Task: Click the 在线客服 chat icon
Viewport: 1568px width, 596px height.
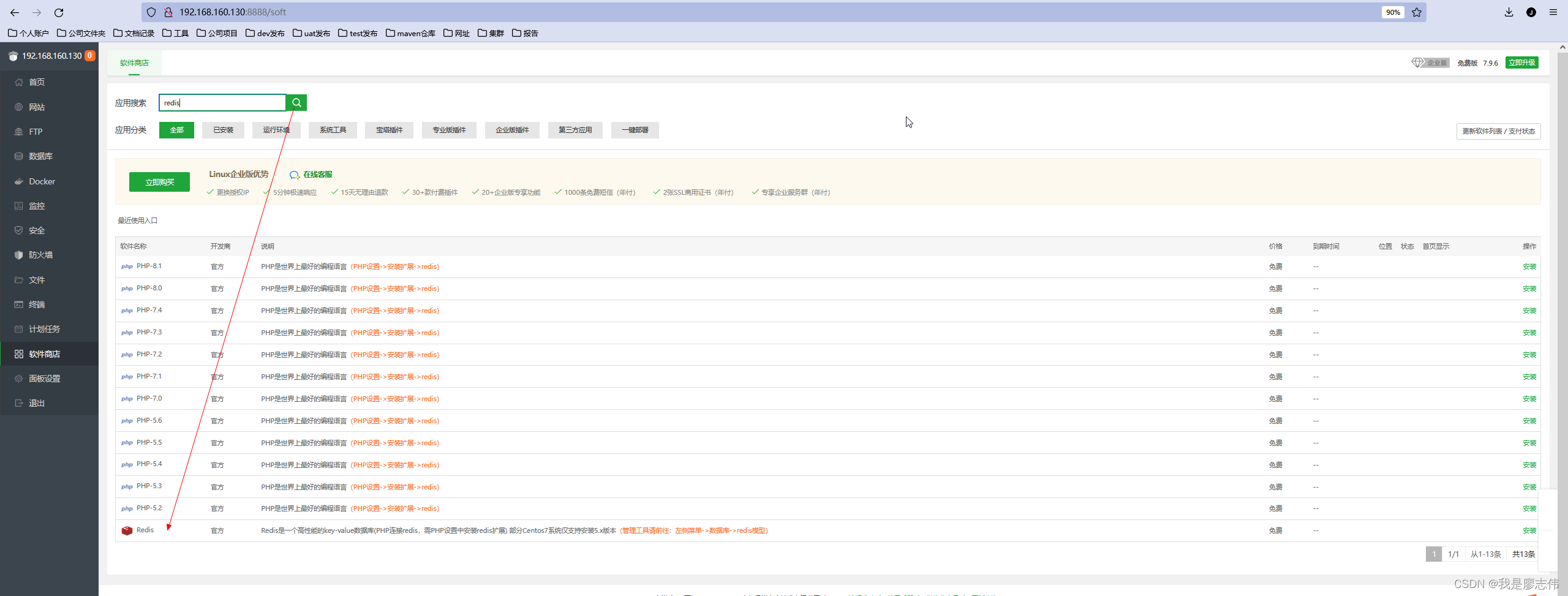Action: click(x=295, y=175)
